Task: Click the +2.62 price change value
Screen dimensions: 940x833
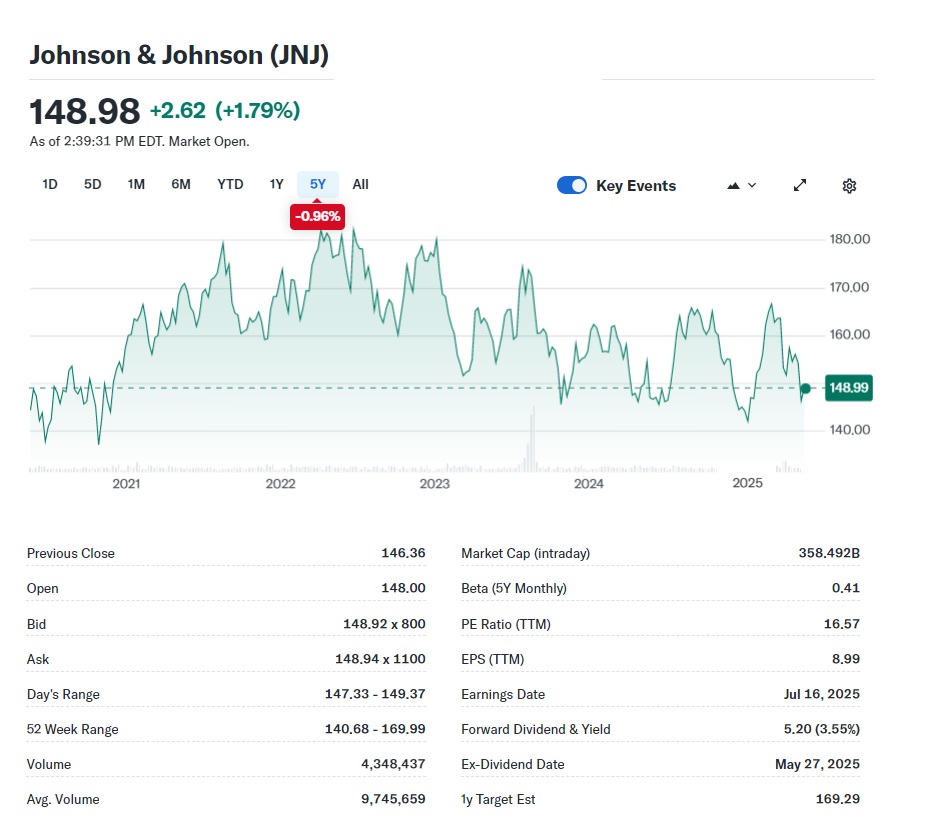Action: pyautogui.click(x=177, y=111)
